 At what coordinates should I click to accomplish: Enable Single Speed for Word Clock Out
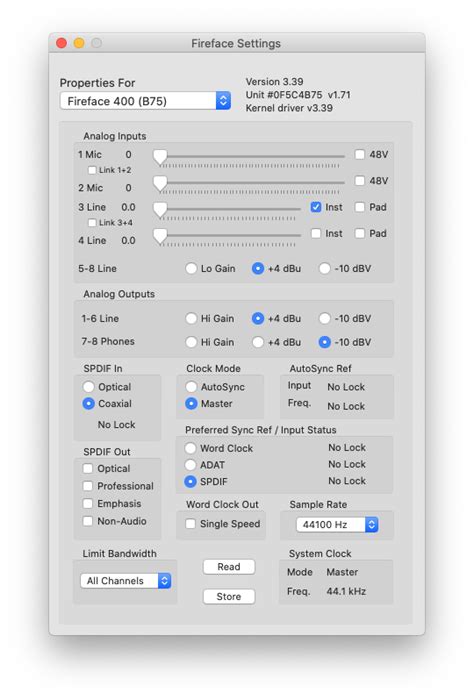pyautogui.click(x=191, y=524)
